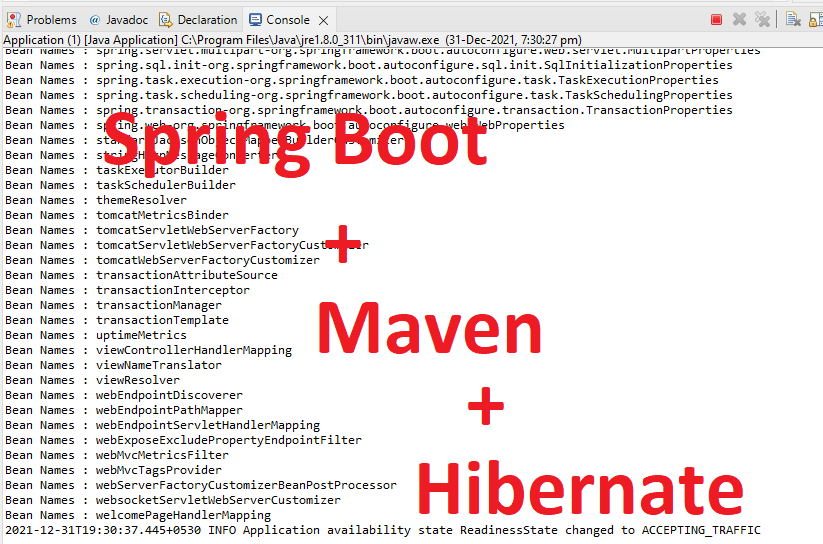Viewport: 823px width, 544px height.
Task: Click the tomcatMetricsBinder bean line
Action: 117,215
